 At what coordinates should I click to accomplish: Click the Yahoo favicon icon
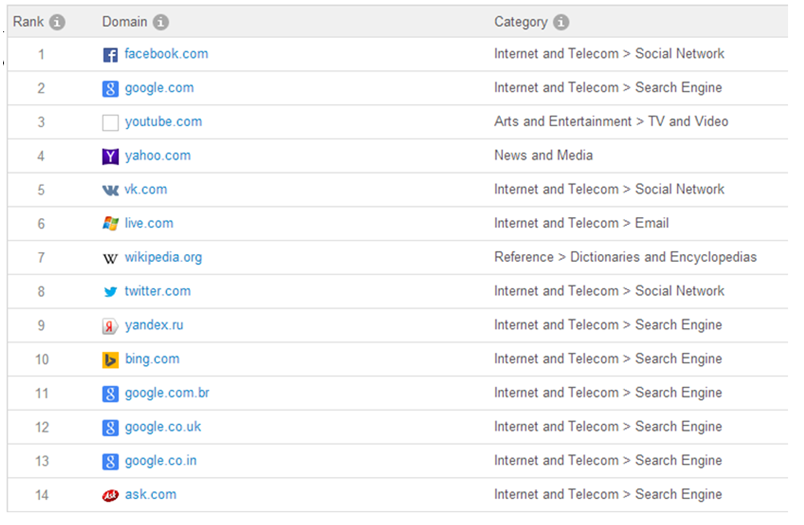[110, 156]
